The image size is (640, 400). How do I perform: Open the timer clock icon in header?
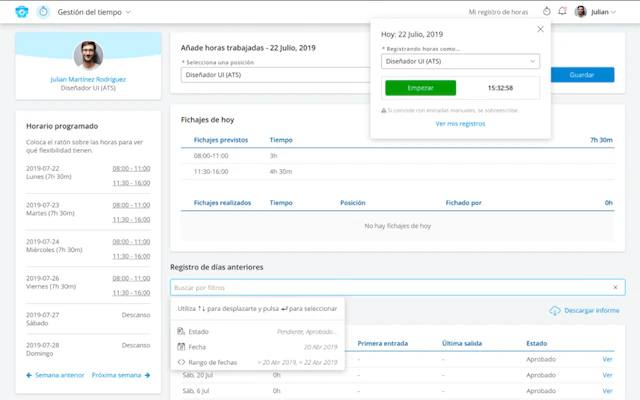tap(547, 11)
